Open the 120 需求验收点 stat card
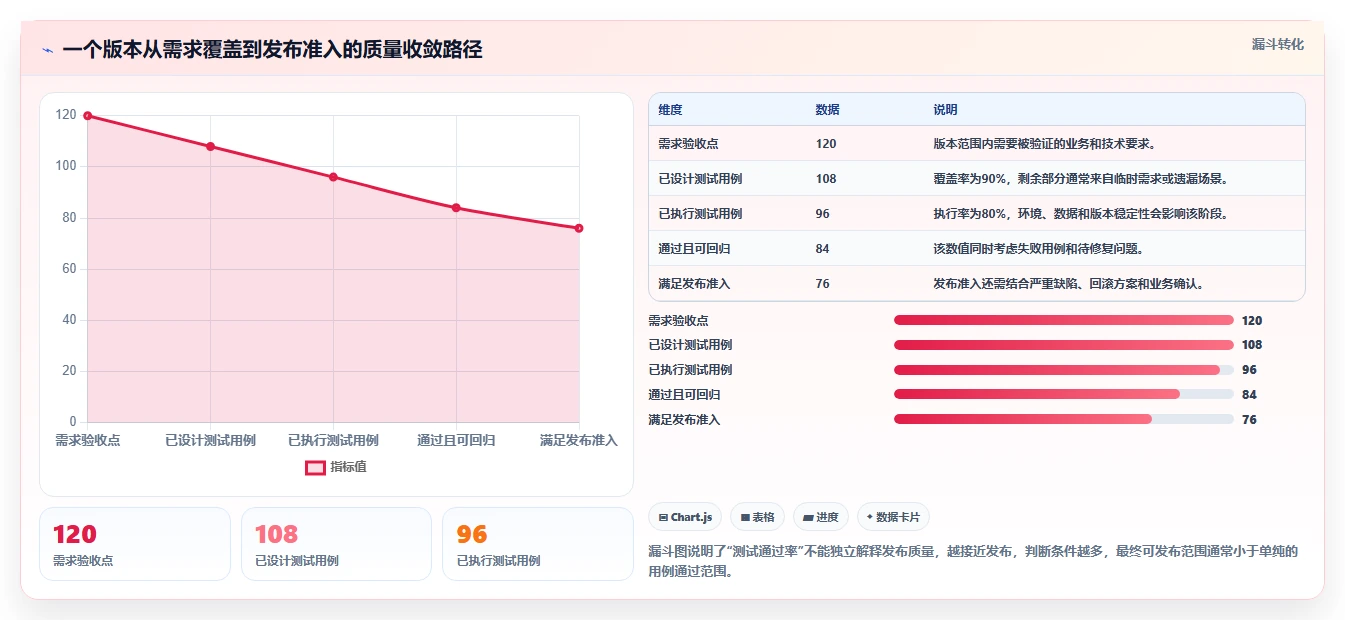The width and height of the screenshot is (1345, 620). coord(134,544)
